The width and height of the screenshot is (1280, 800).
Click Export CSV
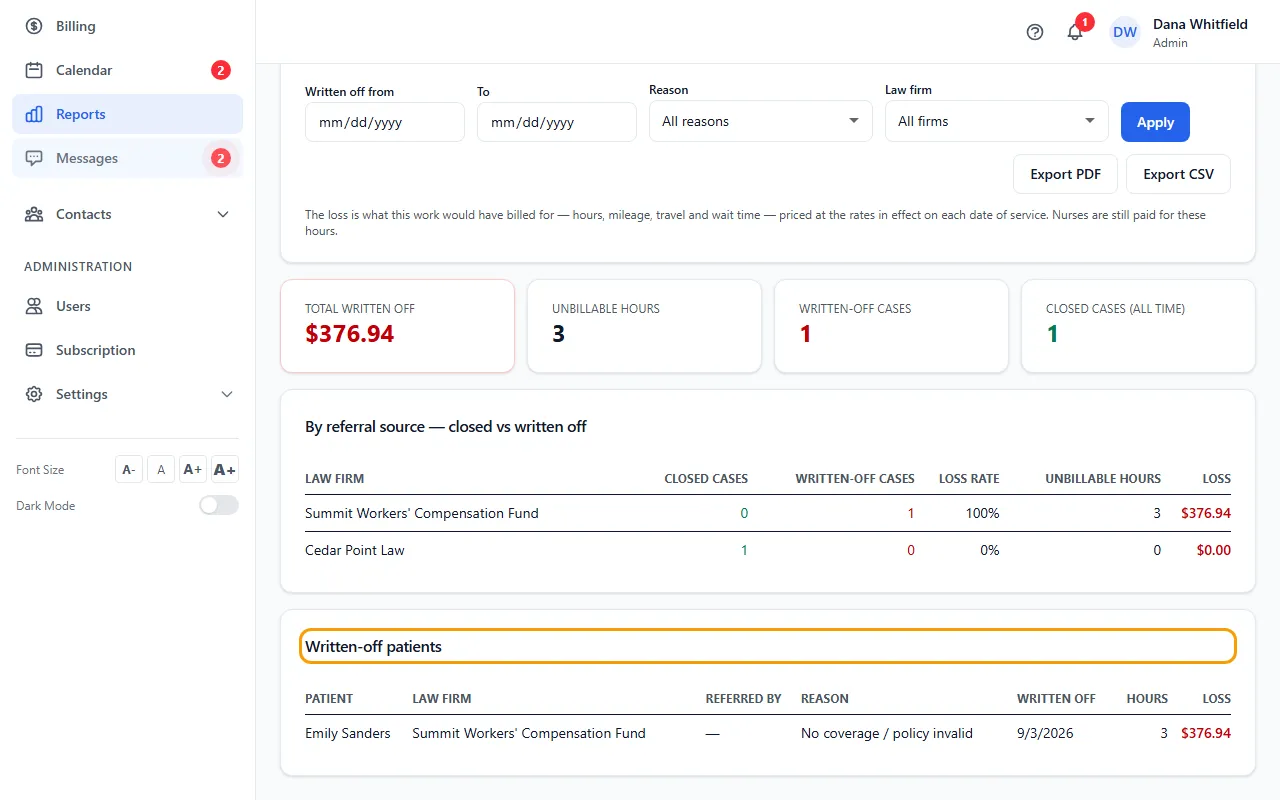(x=1179, y=174)
